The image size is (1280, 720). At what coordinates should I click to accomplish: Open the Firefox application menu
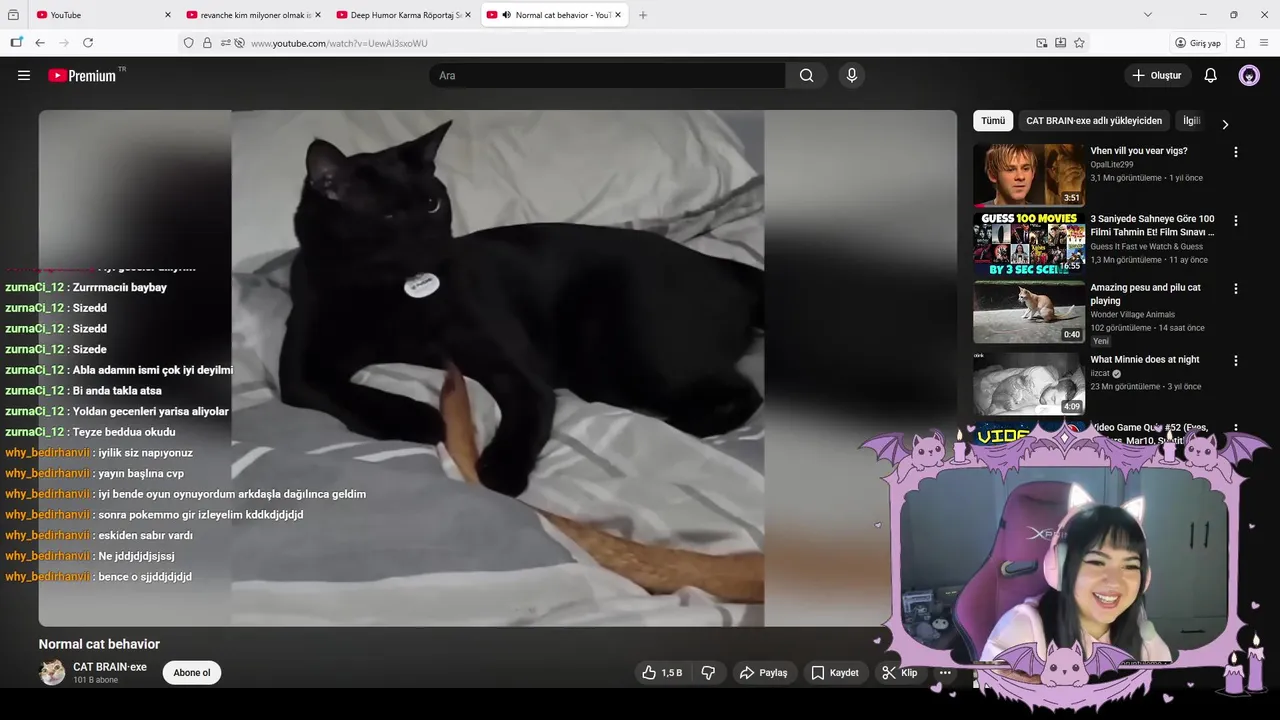click(1265, 43)
